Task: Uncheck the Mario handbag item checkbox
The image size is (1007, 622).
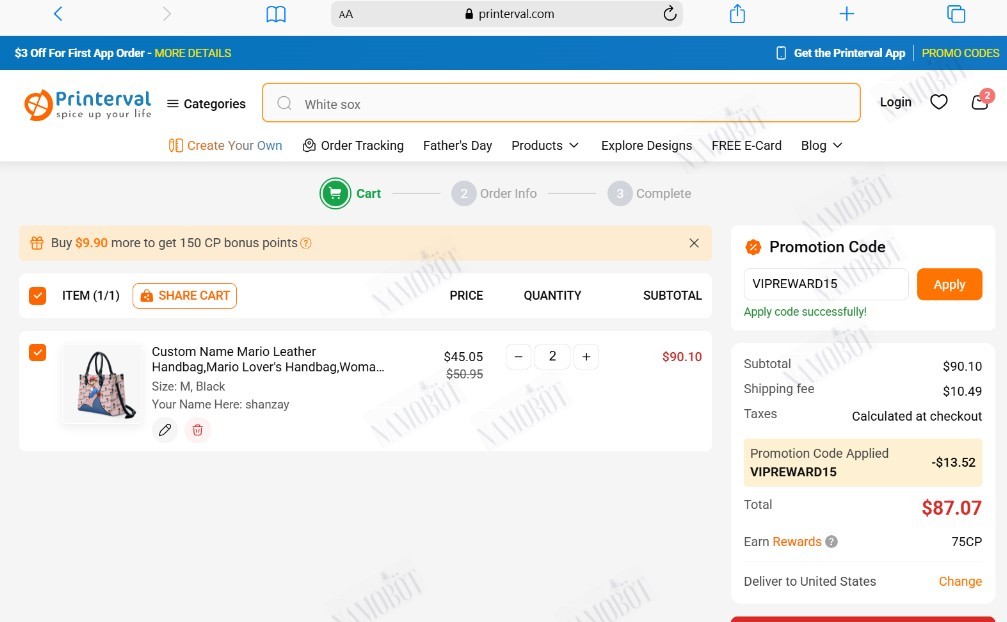Action: pos(37,352)
